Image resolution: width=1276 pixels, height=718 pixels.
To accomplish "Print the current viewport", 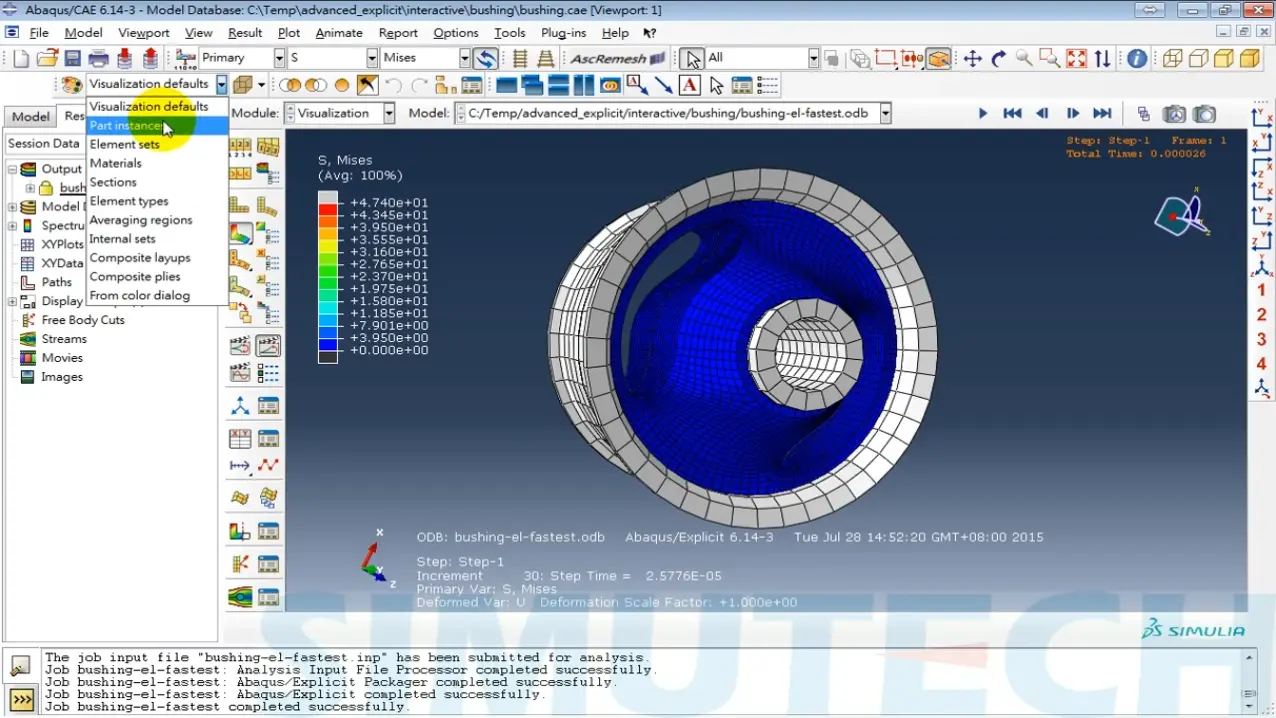I will click(98, 59).
